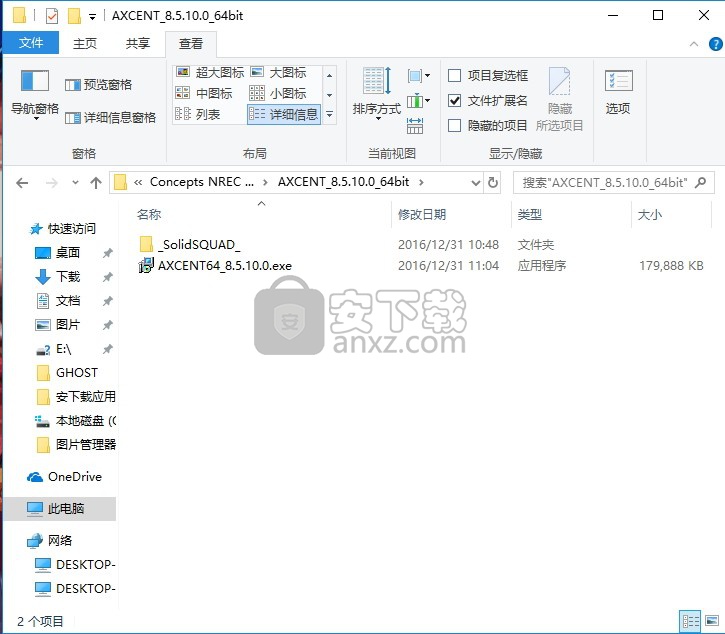Screen dimensions: 725x634
Task: Expand address bar history dropdown
Action: [475, 183]
